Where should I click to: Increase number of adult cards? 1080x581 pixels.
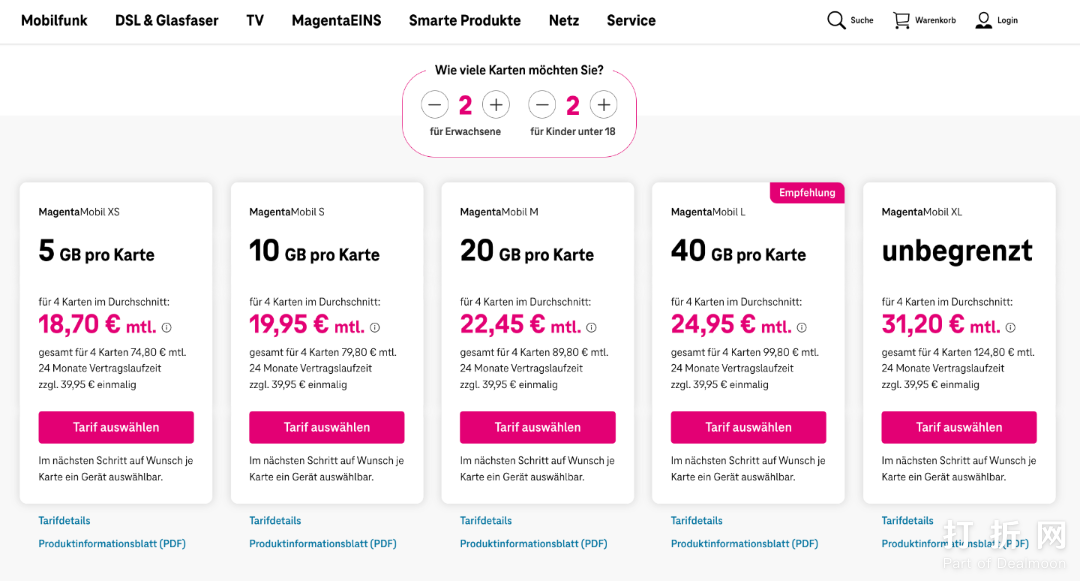[x=496, y=104]
